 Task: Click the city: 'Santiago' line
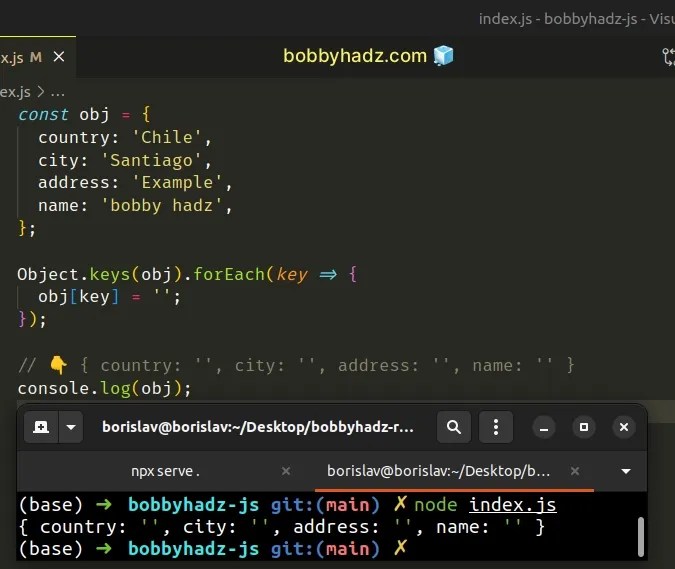pyautogui.click(x=125, y=161)
